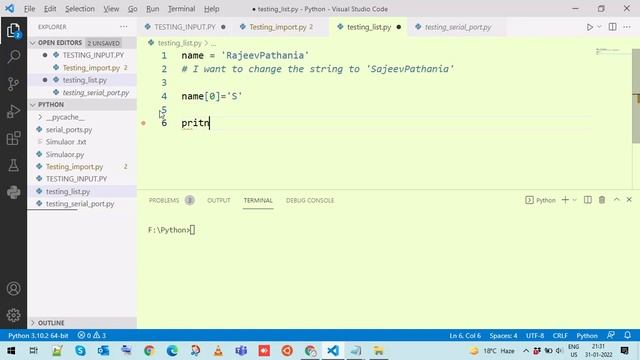Open Explorer Views and More Actions menu
Viewport: 640px width, 360px height.
pyautogui.click(x=124, y=27)
